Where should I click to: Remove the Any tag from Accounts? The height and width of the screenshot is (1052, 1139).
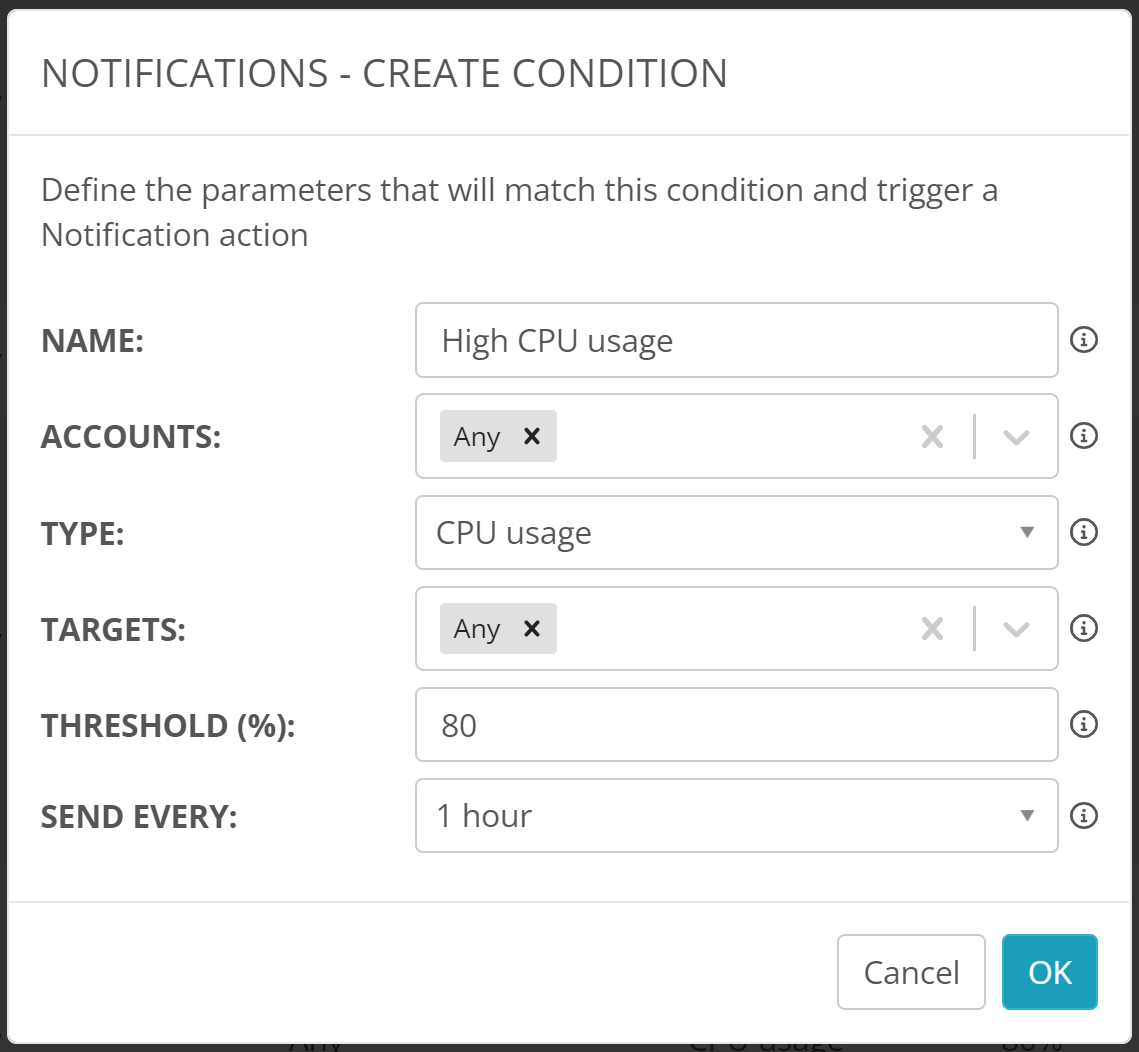(x=532, y=436)
